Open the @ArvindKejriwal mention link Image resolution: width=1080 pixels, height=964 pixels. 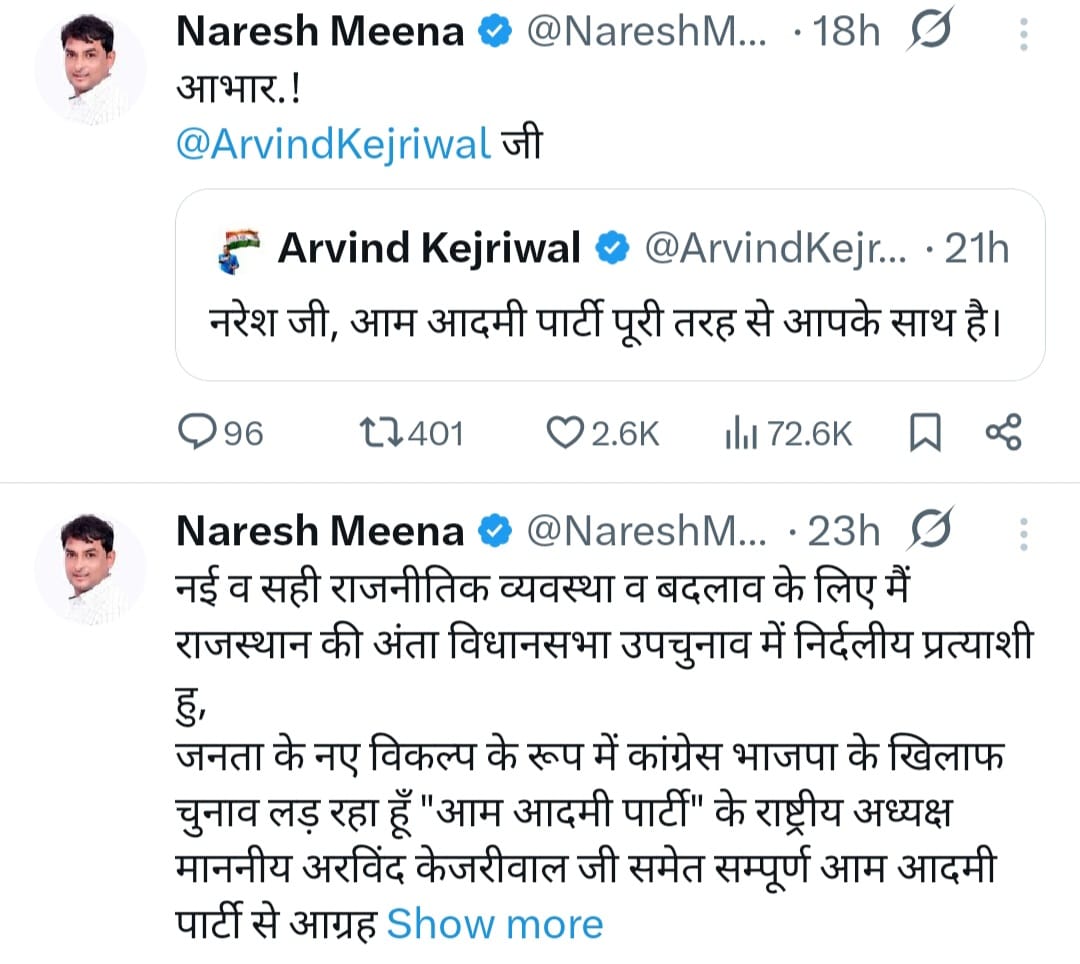[333, 143]
